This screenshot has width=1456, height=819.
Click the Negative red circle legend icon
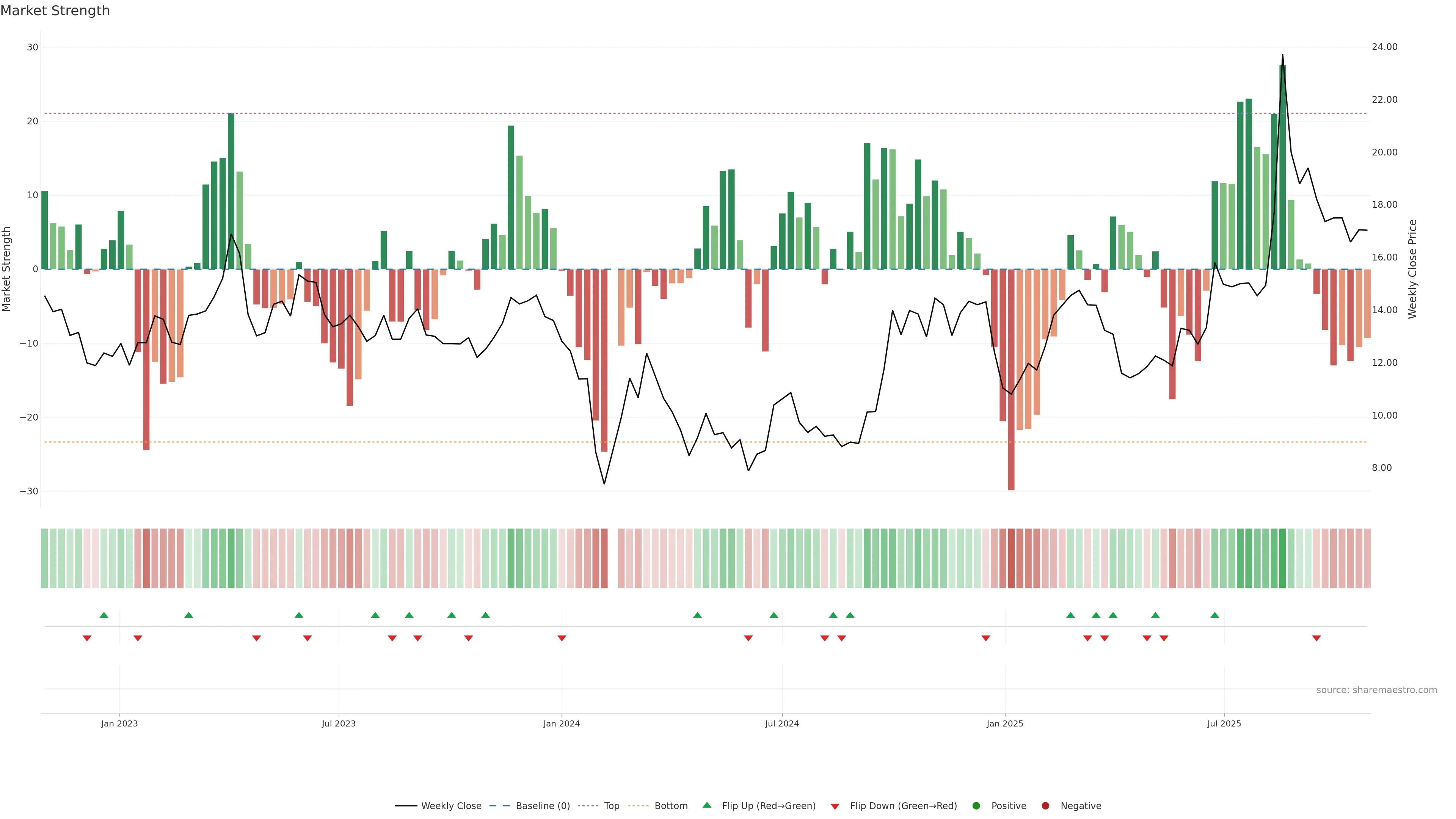click(x=1045, y=806)
